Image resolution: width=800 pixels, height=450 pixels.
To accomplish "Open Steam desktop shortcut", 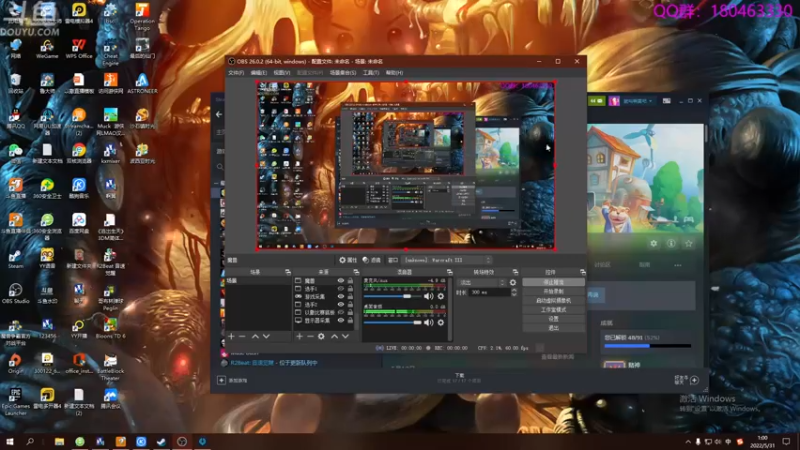I will (x=15, y=259).
